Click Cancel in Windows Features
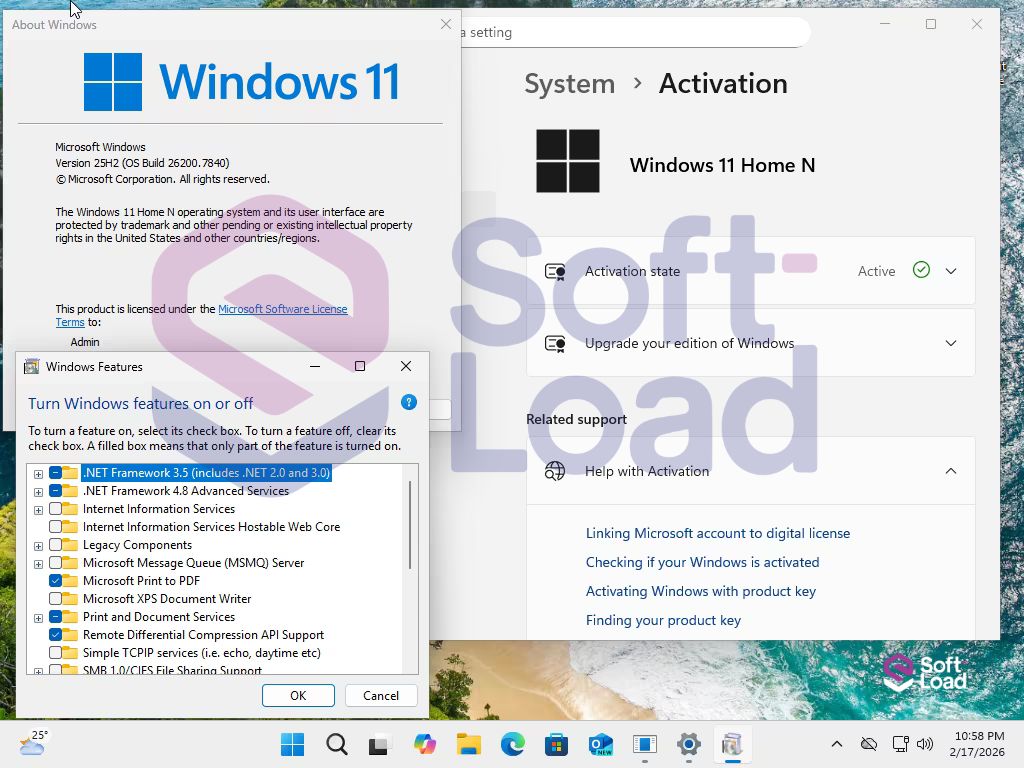 [x=381, y=696]
